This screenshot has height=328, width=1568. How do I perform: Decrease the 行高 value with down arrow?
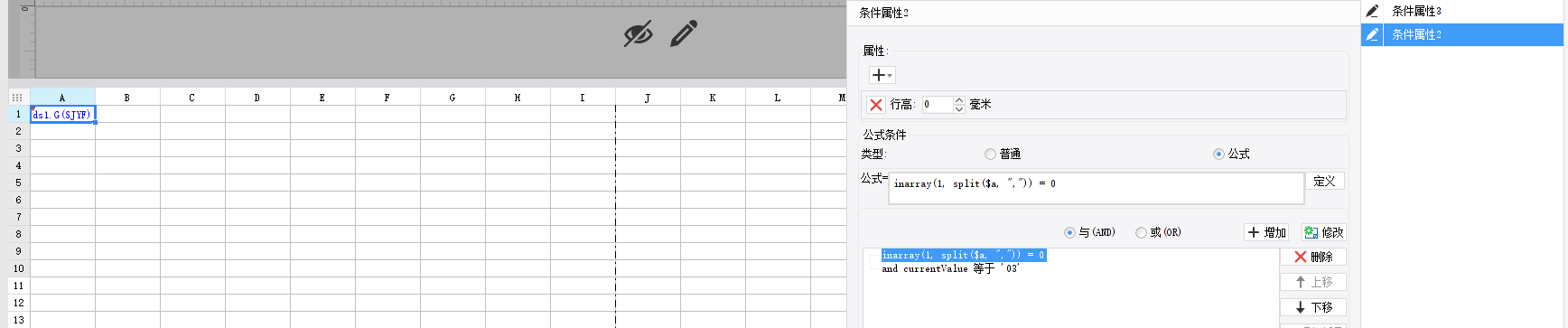tap(959, 109)
